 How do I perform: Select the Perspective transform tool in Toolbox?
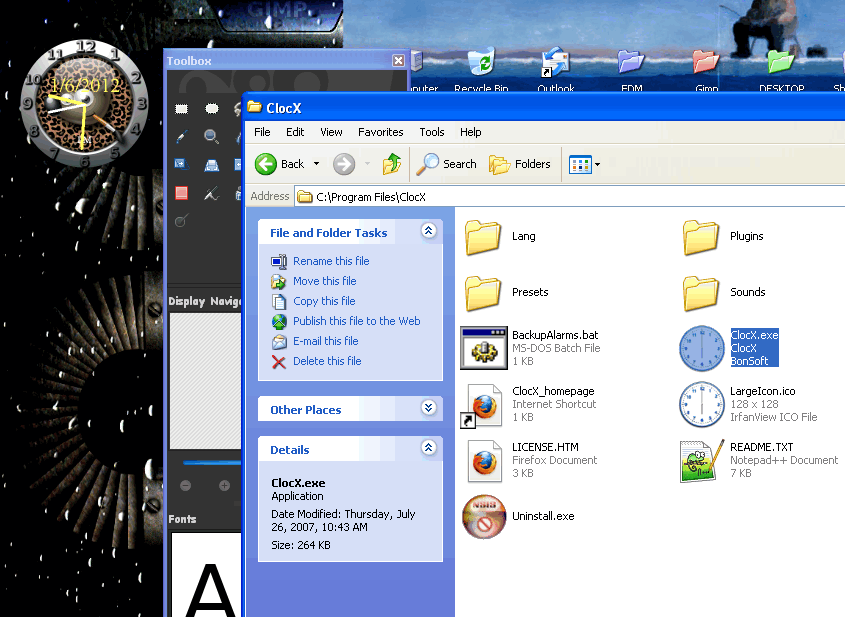pos(211,165)
